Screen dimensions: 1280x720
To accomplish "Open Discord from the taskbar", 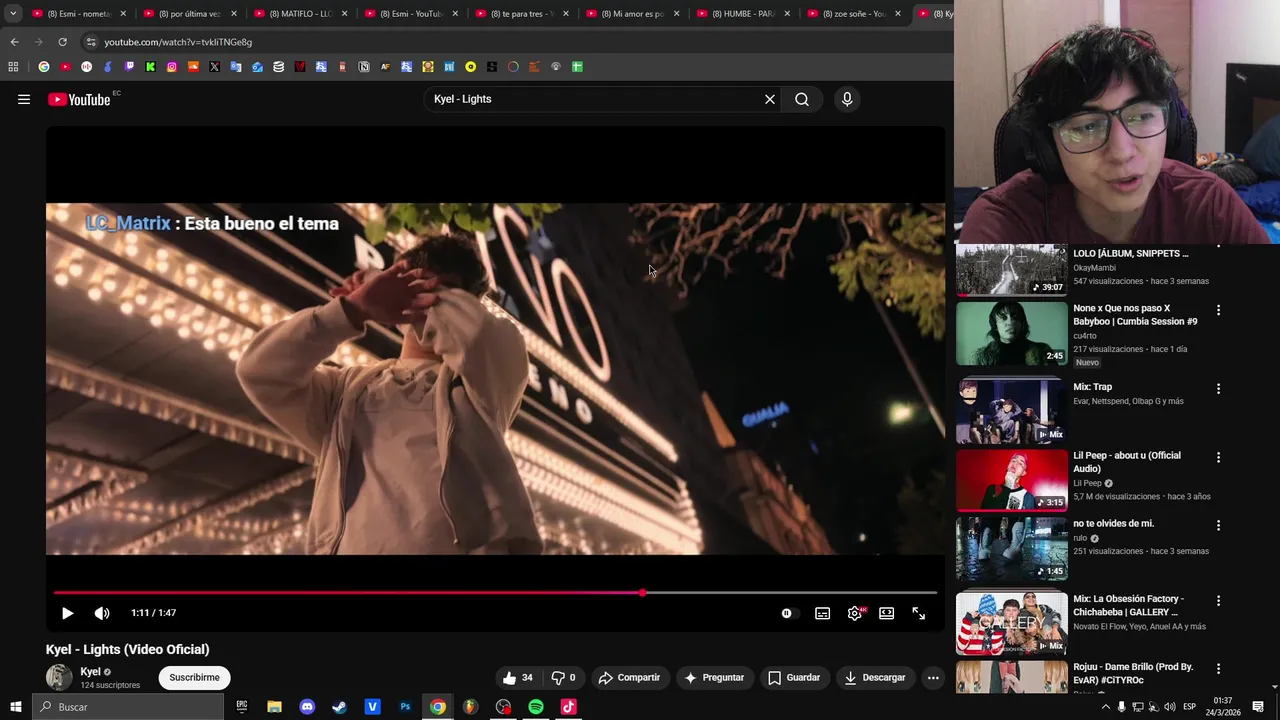I will tap(307, 707).
